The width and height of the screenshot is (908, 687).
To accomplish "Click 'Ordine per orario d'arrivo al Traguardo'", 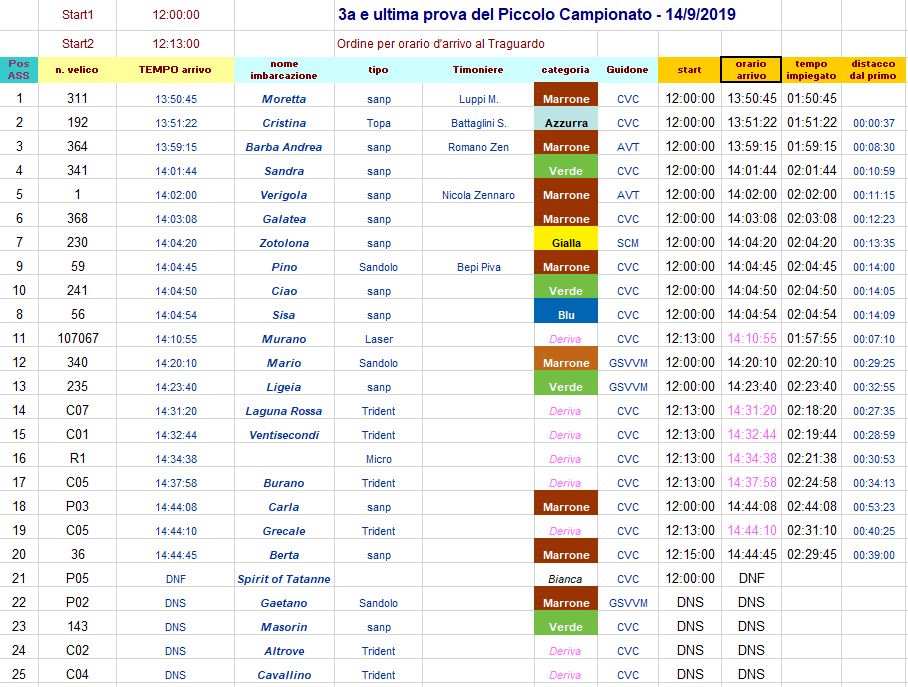I will point(441,44).
